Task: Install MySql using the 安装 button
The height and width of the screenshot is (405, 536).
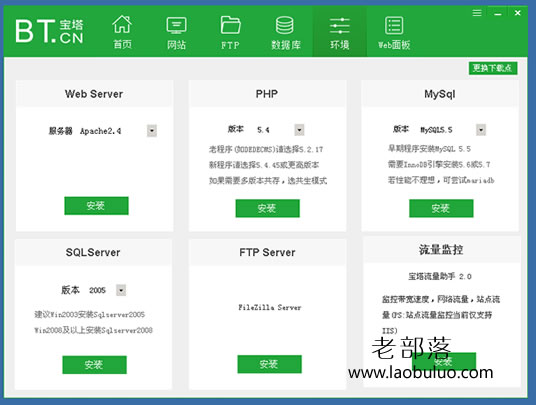Action: (441, 208)
